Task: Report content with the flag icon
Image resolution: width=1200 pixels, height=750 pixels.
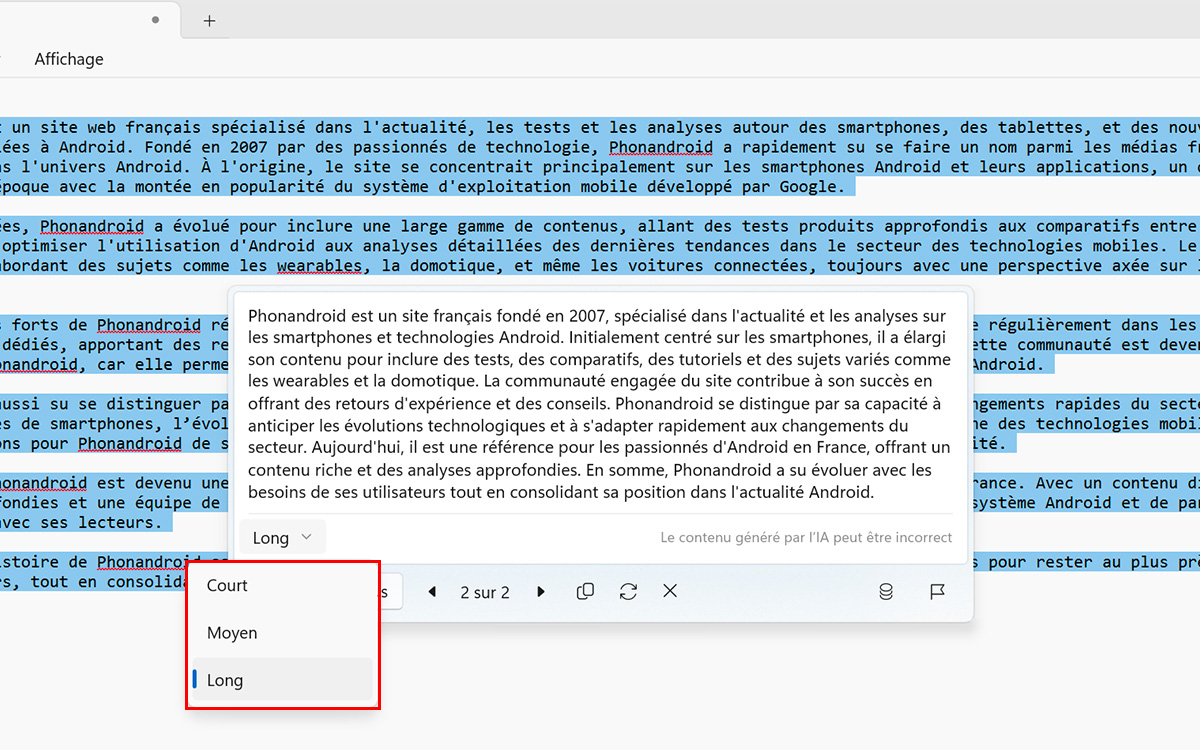Action: pos(937,592)
